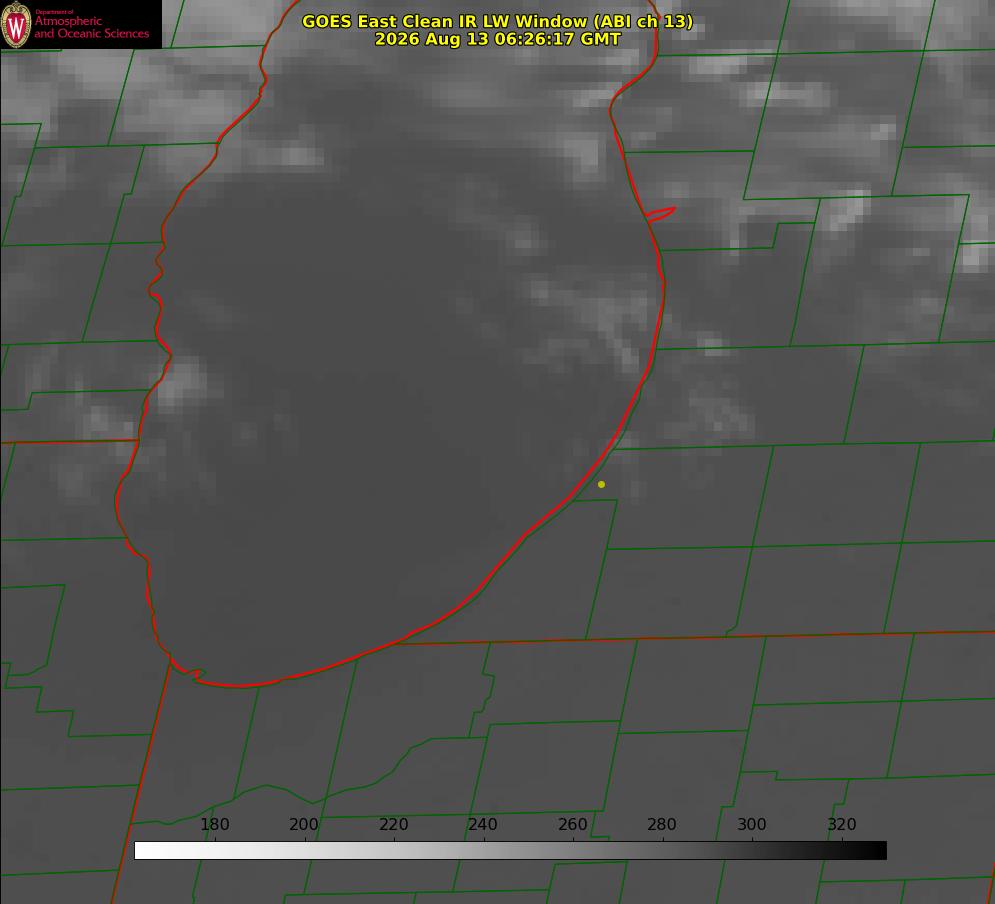
Task: Click the black end of the colorbar
Action: coord(878,850)
